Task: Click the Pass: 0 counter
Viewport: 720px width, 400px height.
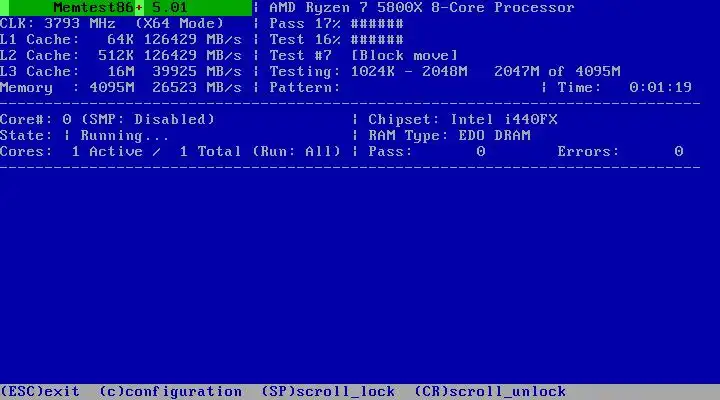Action: [x=427, y=152]
